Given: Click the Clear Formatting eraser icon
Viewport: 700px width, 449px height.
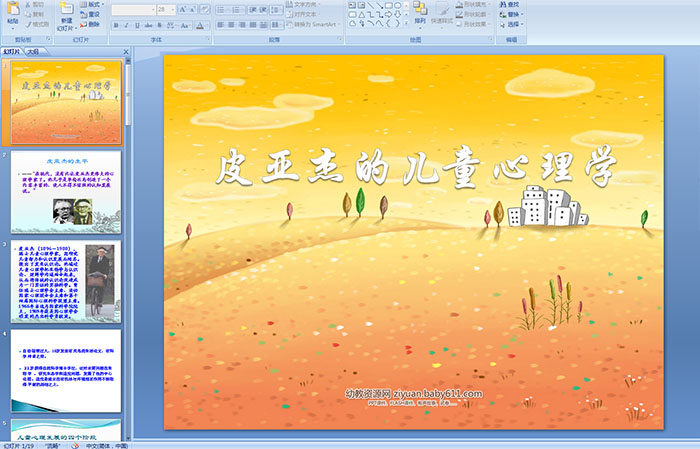Looking at the screenshot, I should point(205,9).
